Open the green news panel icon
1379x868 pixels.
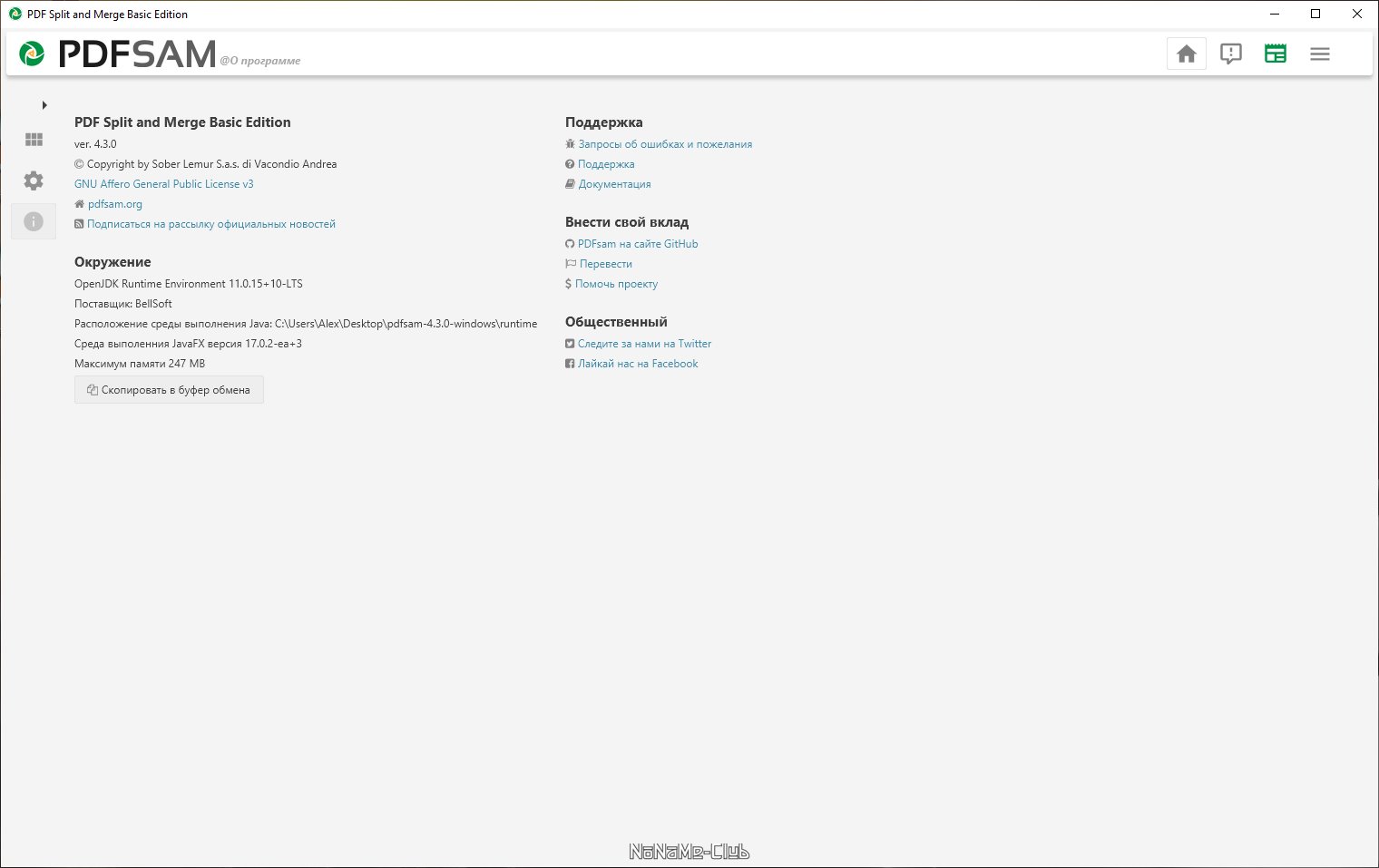pyautogui.click(x=1276, y=54)
